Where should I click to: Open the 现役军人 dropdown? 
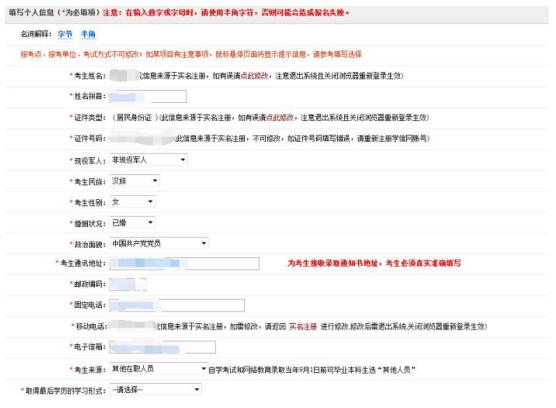[x=148, y=160]
